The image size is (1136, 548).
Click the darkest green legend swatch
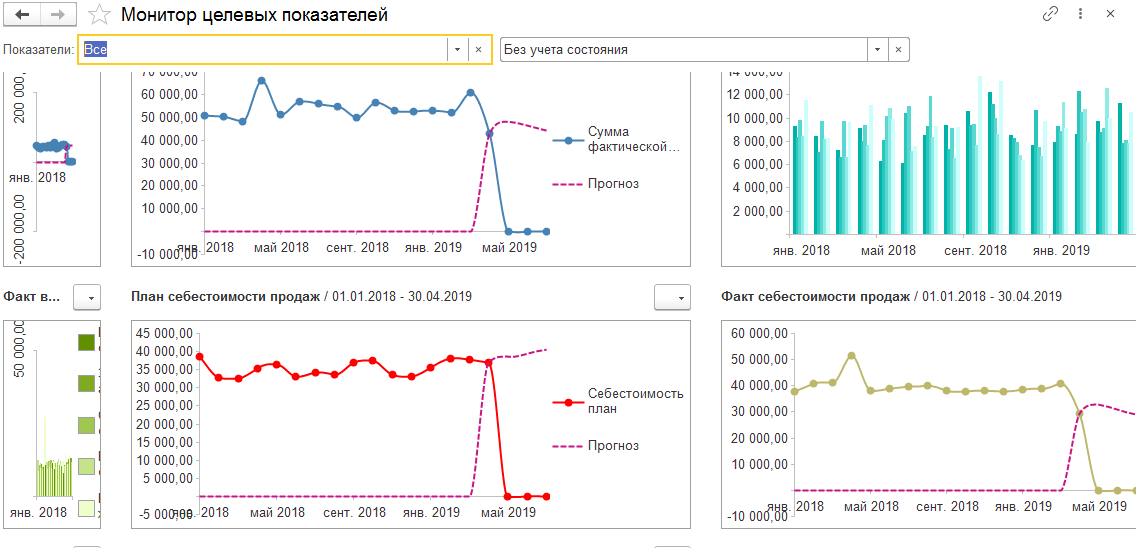[x=87, y=342]
